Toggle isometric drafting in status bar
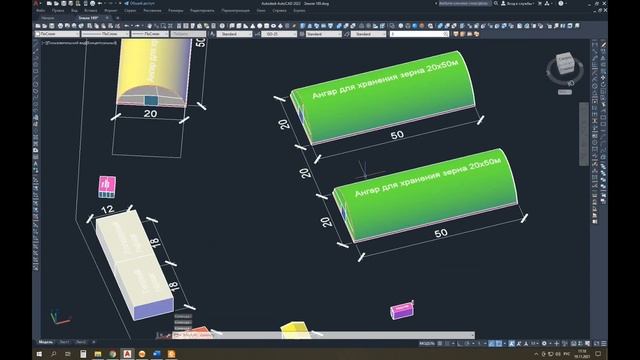 479,343
